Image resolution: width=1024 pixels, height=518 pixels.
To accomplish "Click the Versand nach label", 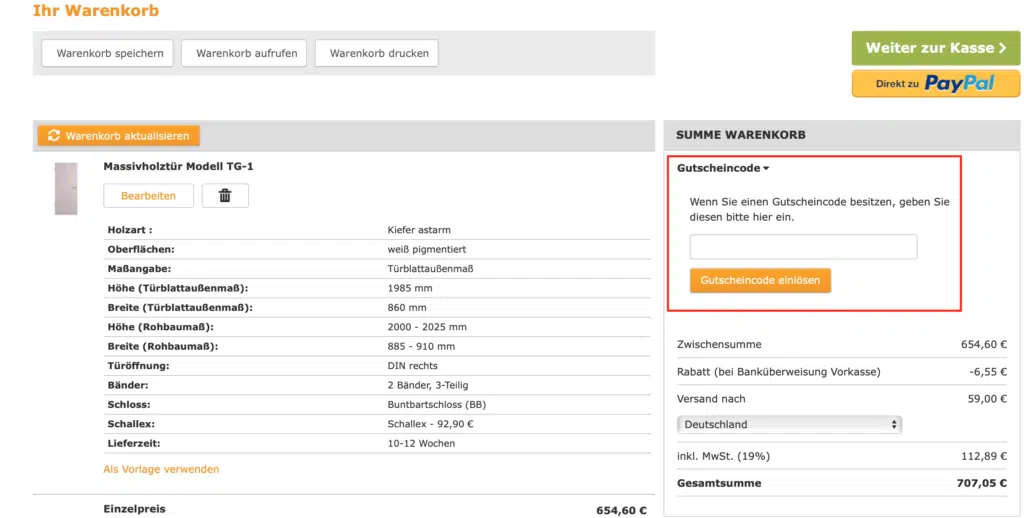I will [x=711, y=398].
